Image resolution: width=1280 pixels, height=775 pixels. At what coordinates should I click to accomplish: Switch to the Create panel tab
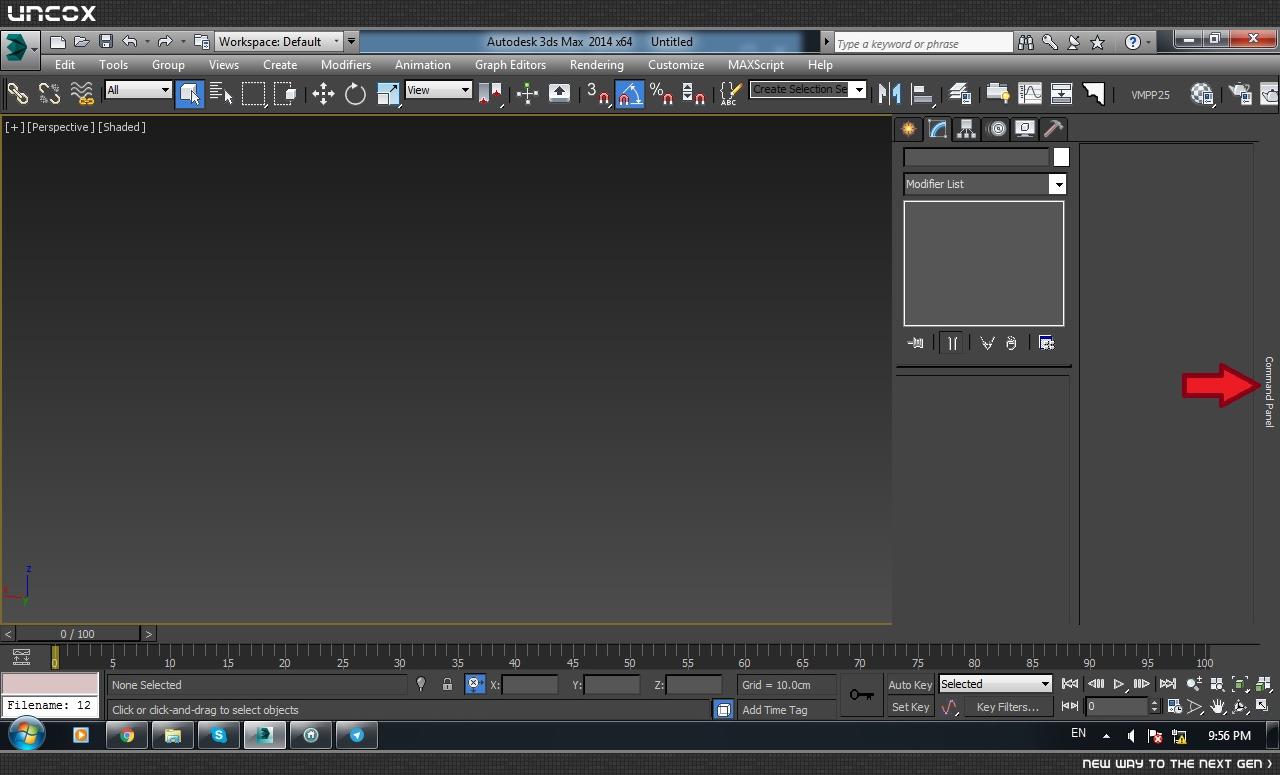[908, 129]
